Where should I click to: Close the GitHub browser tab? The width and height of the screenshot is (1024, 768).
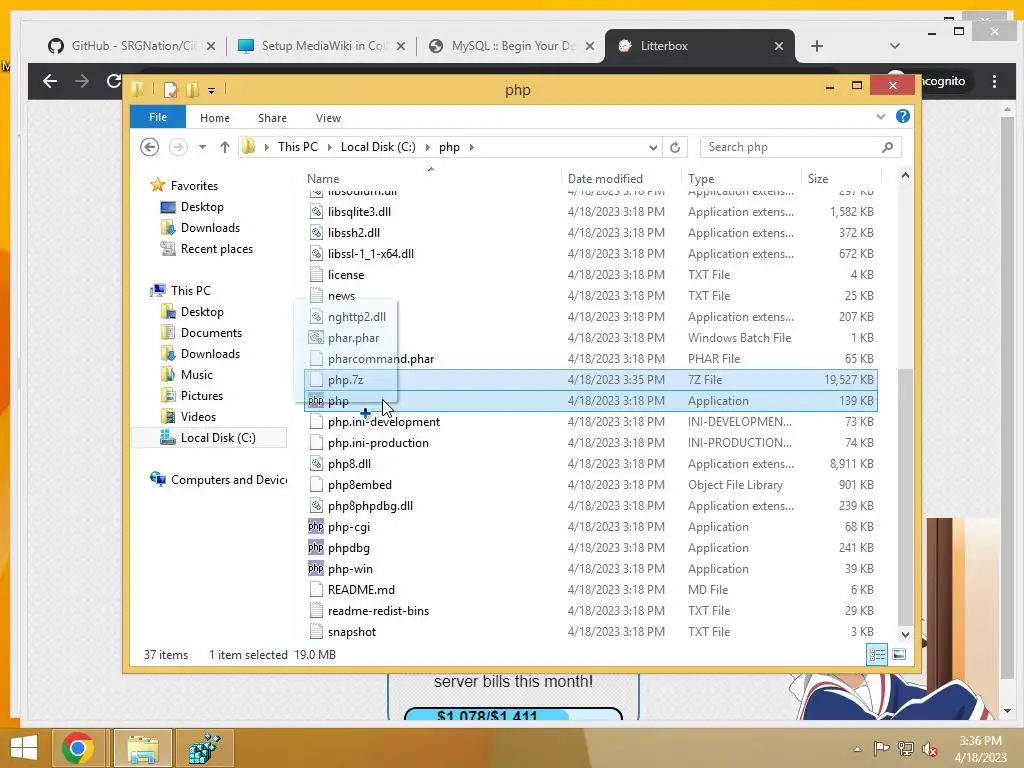pos(211,46)
